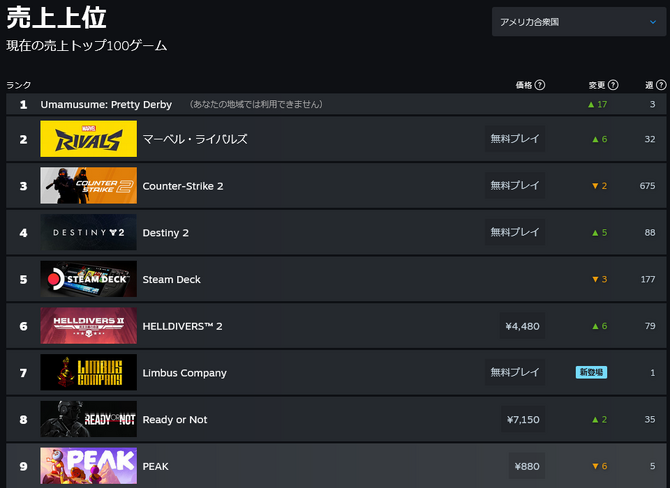Click the 新登場 badge on Limbus Company
Viewport: 670px width, 488px height.
pos(591,373)
